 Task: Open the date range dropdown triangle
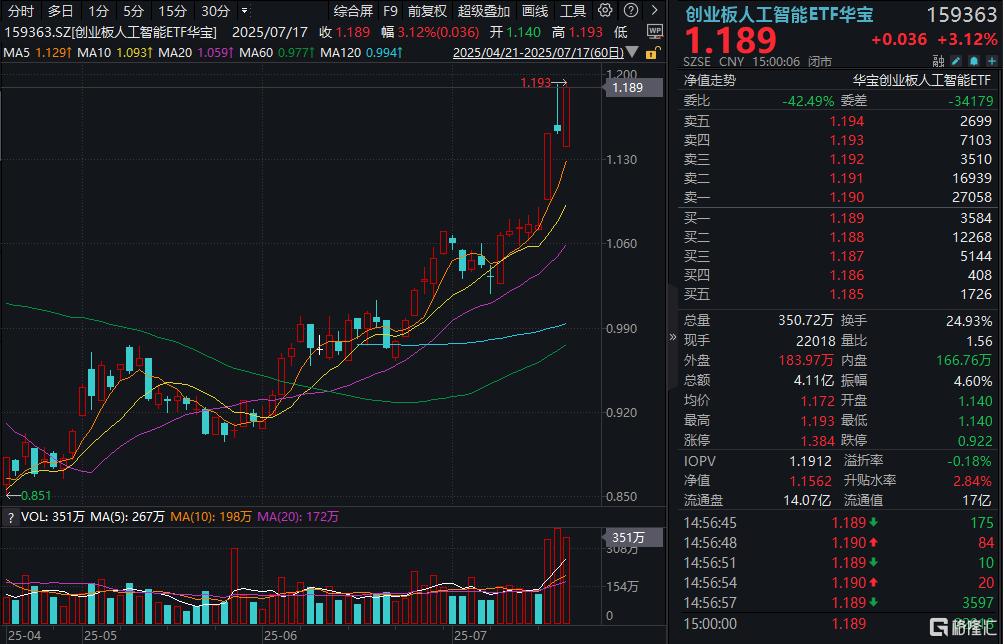[x=631, y=52]
